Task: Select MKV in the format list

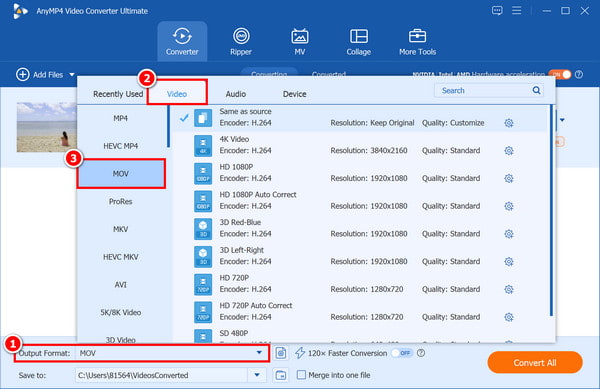Action: pyautogui.click(x=121, y=229)
